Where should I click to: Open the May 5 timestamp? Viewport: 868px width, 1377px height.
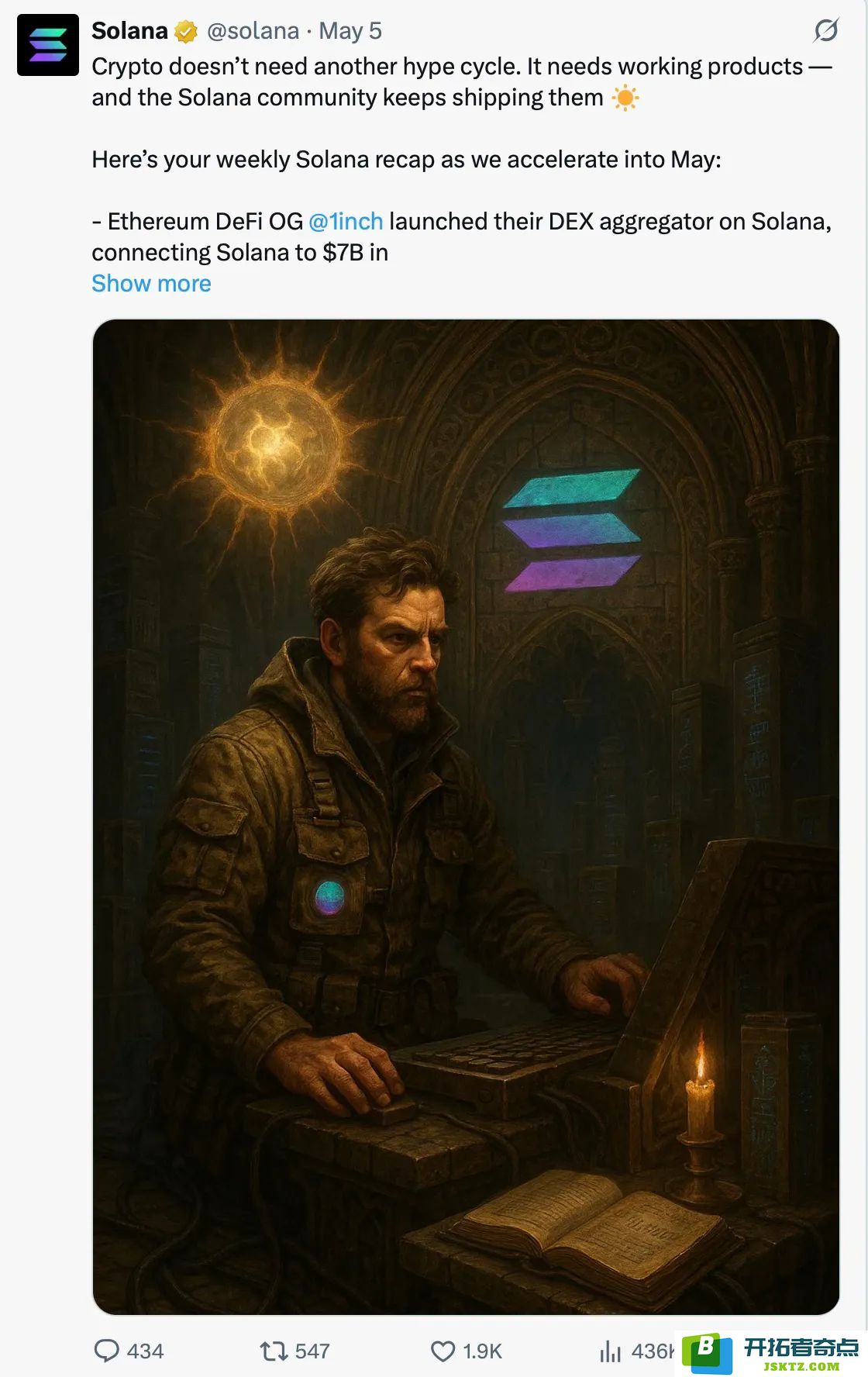click(x=350, y=31)
